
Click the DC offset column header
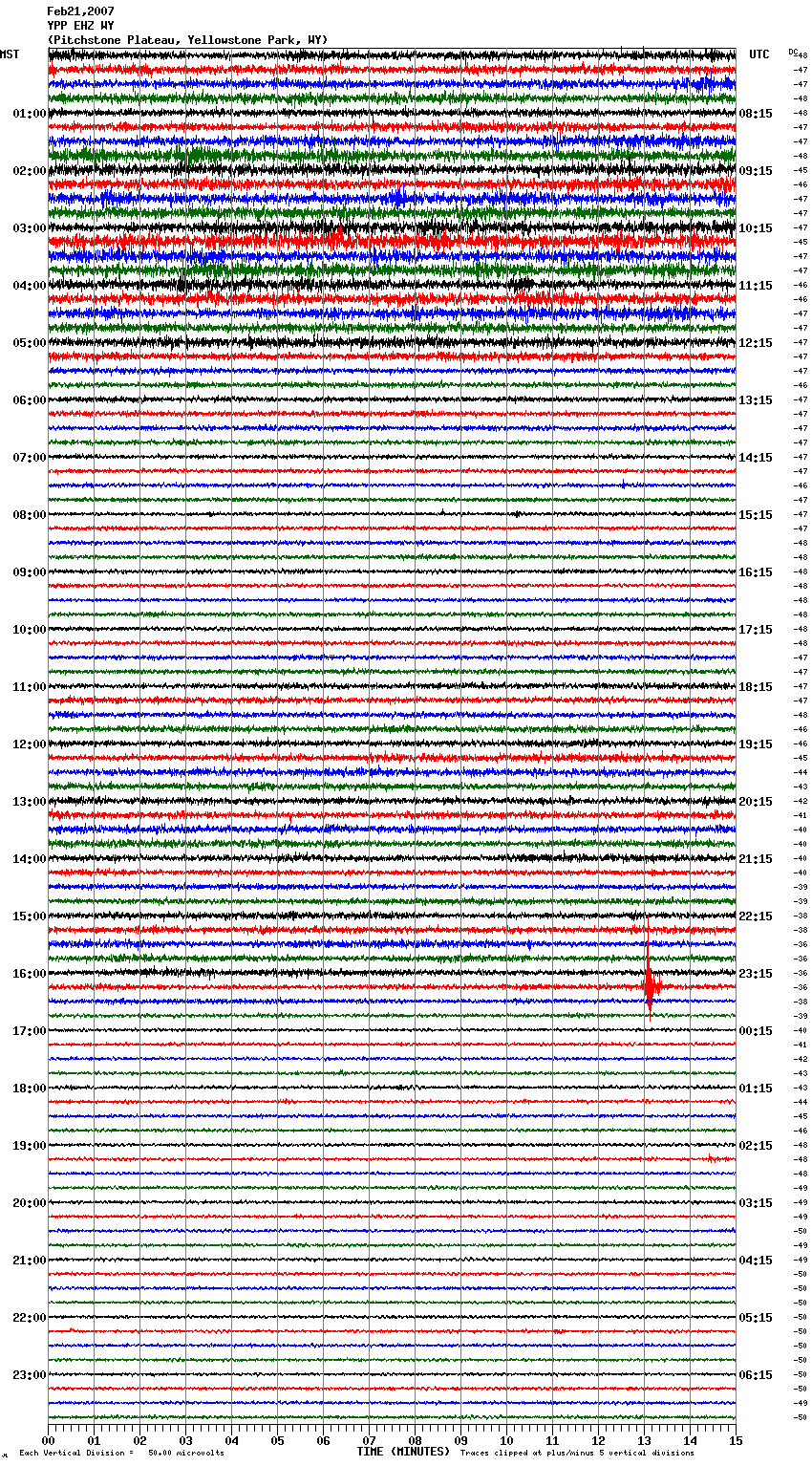point(793,52)
